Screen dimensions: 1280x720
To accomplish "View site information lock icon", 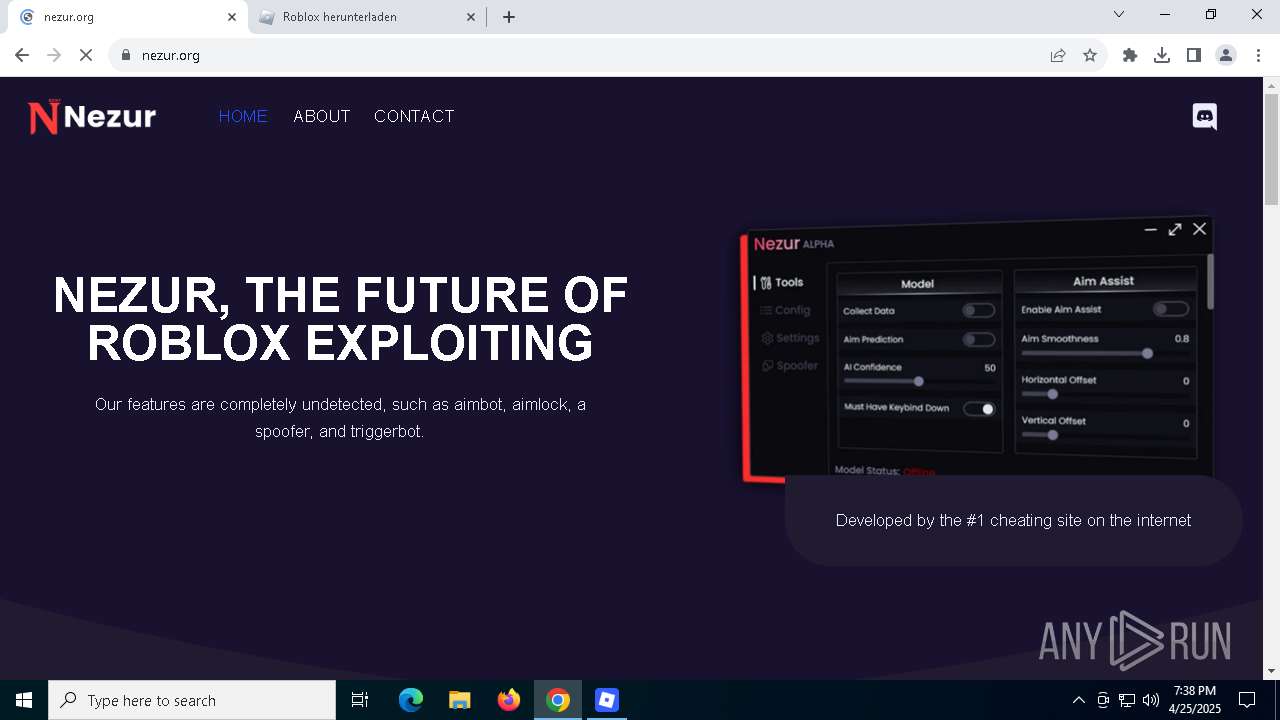I will click(126, 55).
